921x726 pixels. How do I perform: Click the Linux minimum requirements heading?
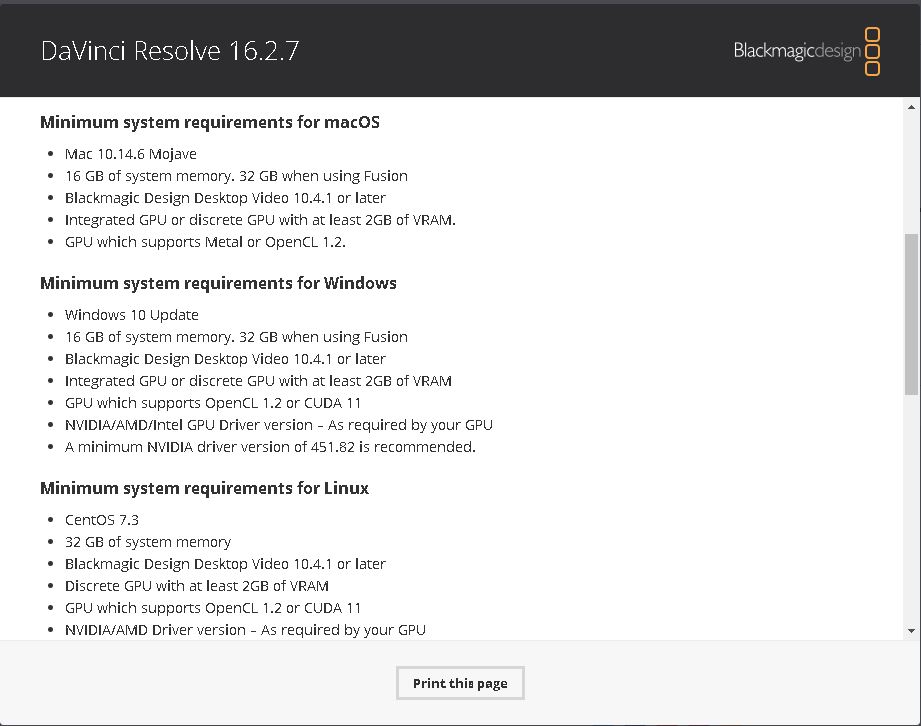coord(204,488)
